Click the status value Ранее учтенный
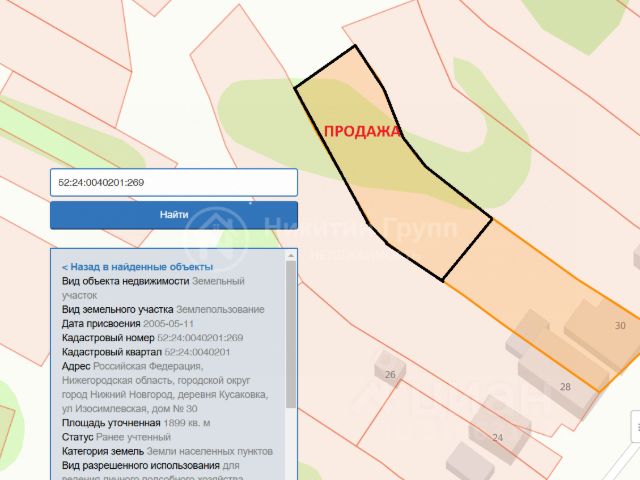640x480 pixels. 133,437
